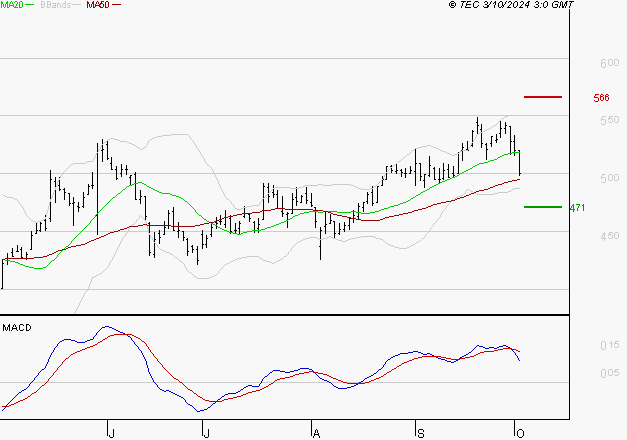
Task: Click the O month label on time axis
Action: click(x=520, y=433)
